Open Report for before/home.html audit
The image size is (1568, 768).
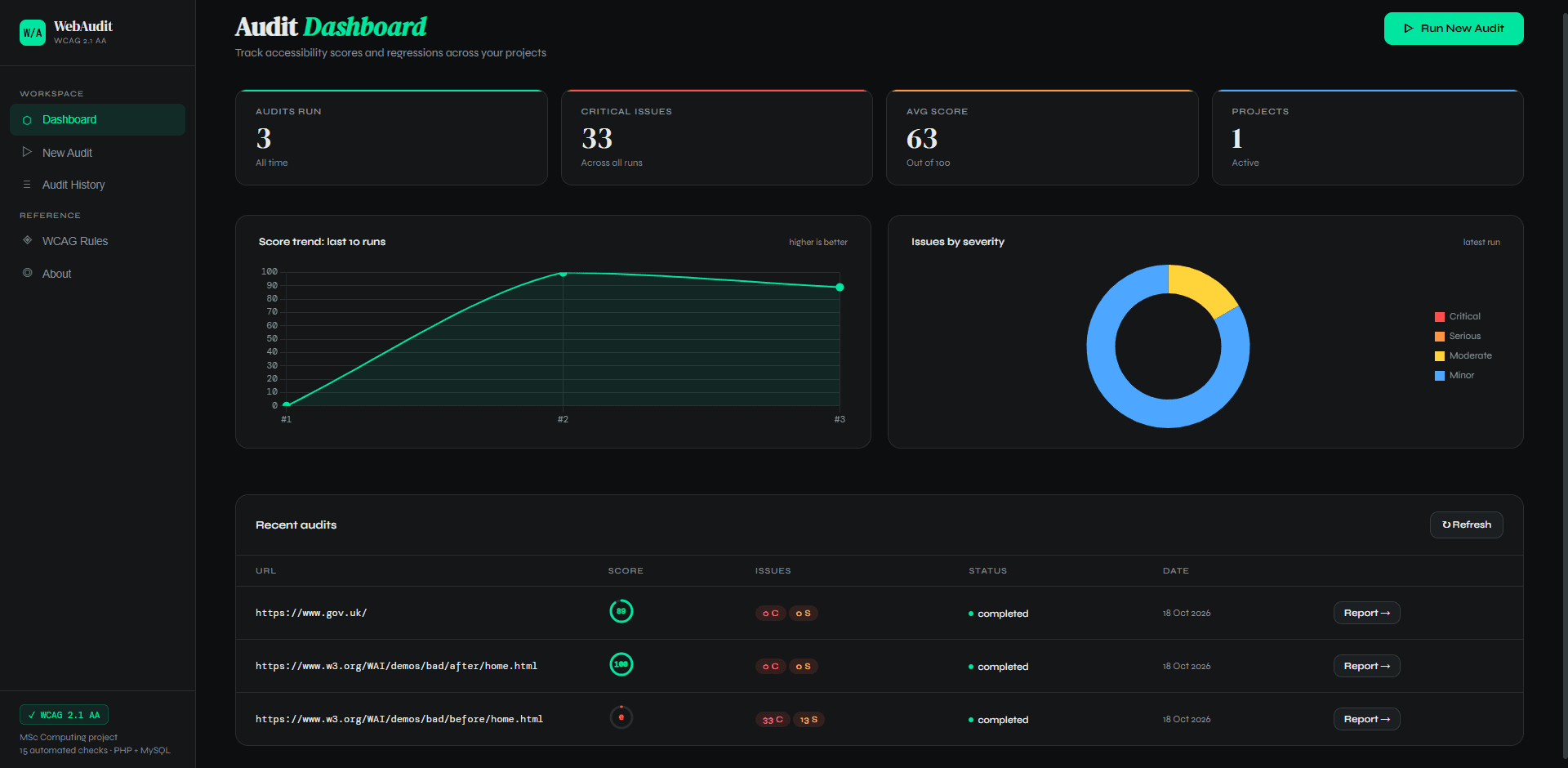pos(1367,719)
